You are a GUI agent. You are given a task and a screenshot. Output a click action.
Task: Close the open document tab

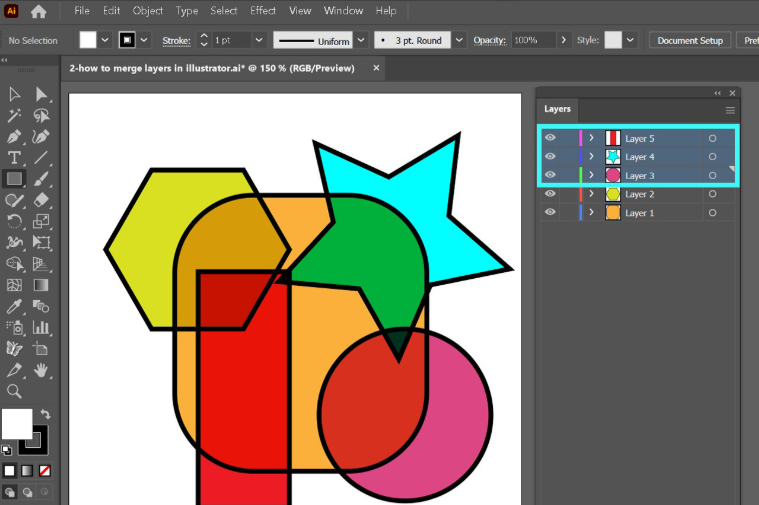click(376, 69)
